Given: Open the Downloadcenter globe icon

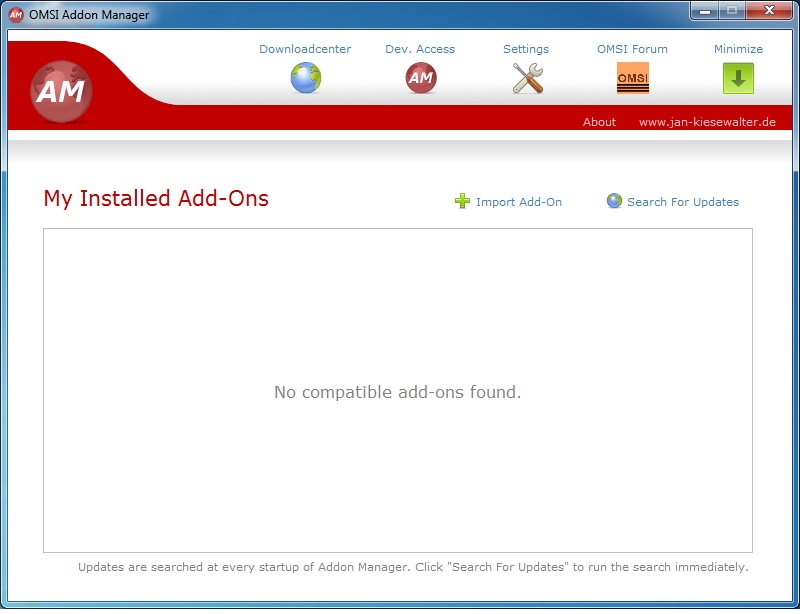Looking at the screenshot, I should click(x=305, y=78).
